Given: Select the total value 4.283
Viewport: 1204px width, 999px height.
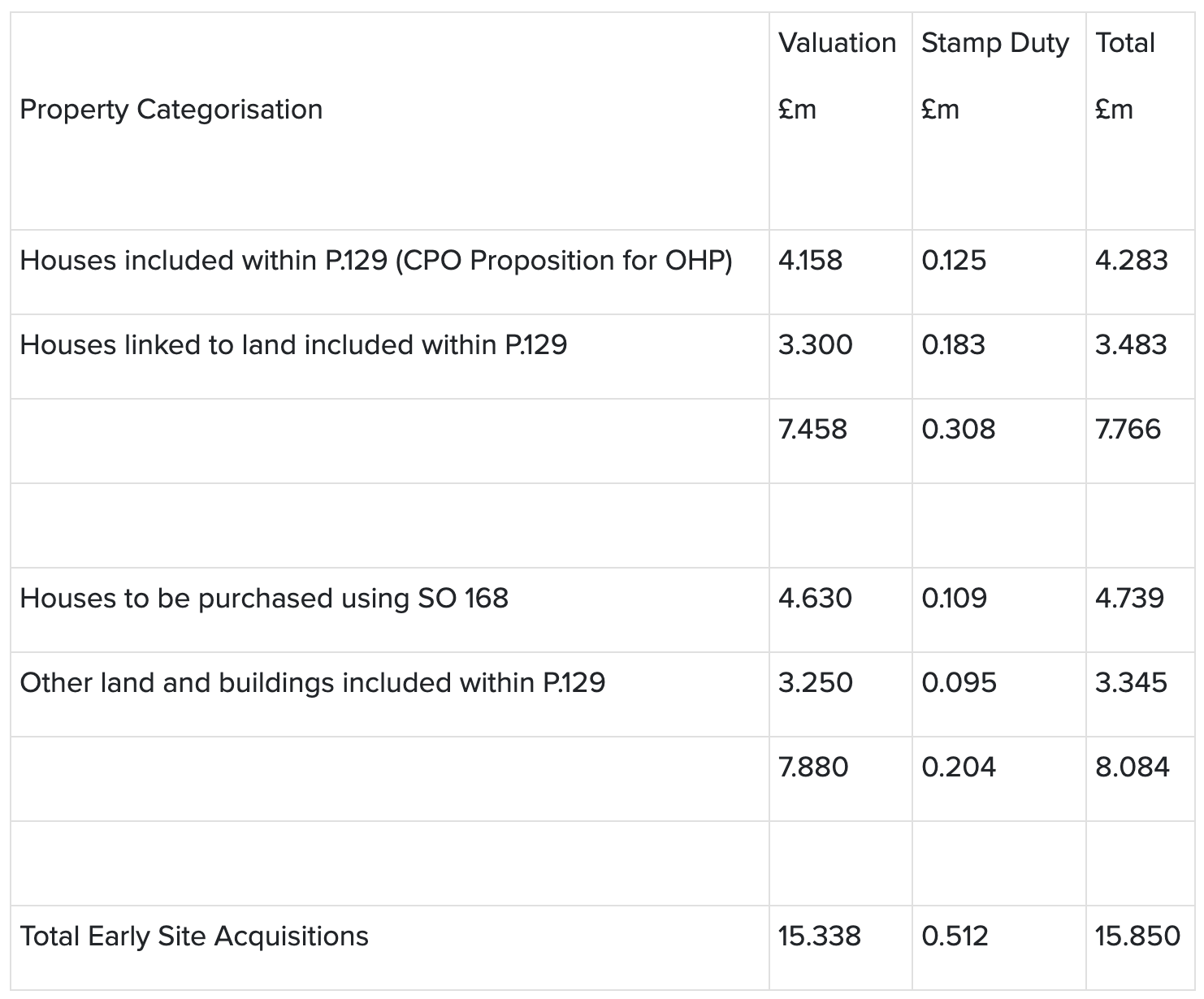Looking at the screenshot, I should (1131, 261).
